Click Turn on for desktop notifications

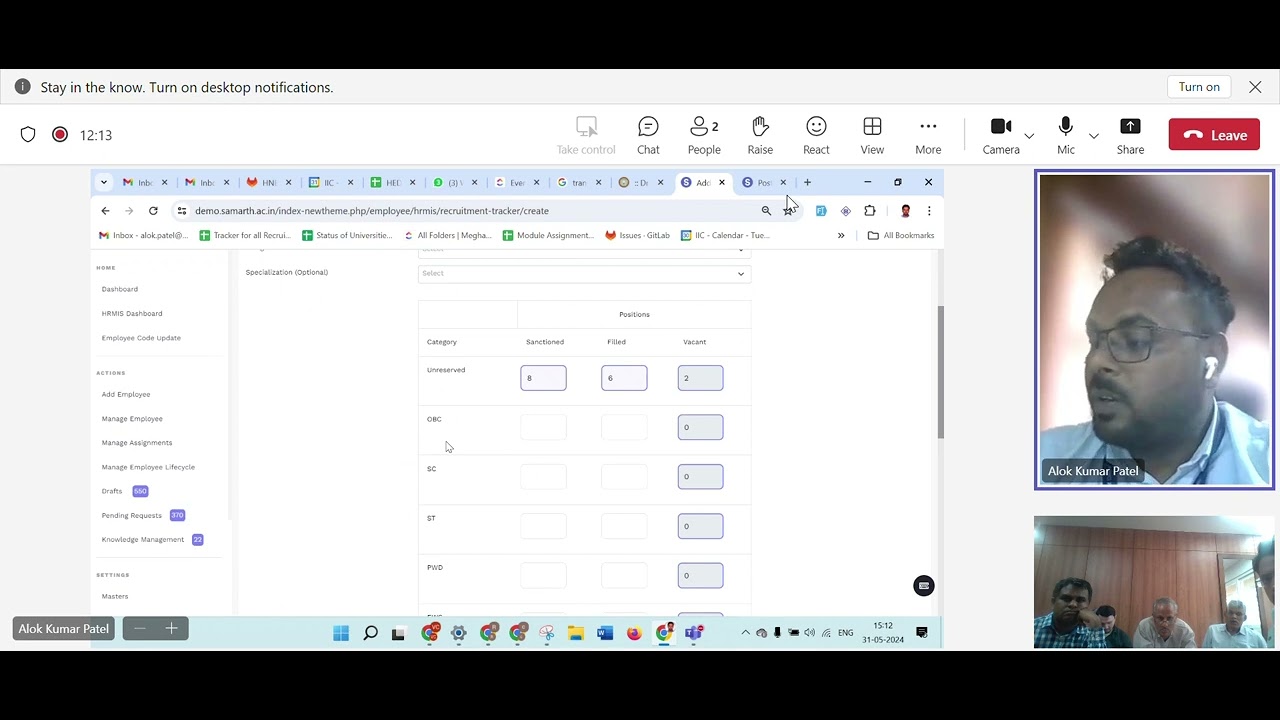click(1199, 87)
